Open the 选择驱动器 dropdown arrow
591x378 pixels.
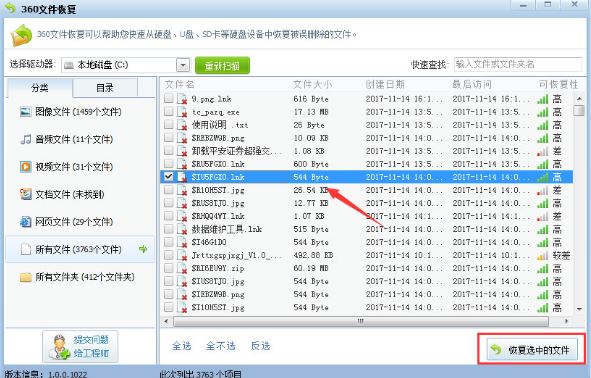pyautogui.click(x=183, y=65)
